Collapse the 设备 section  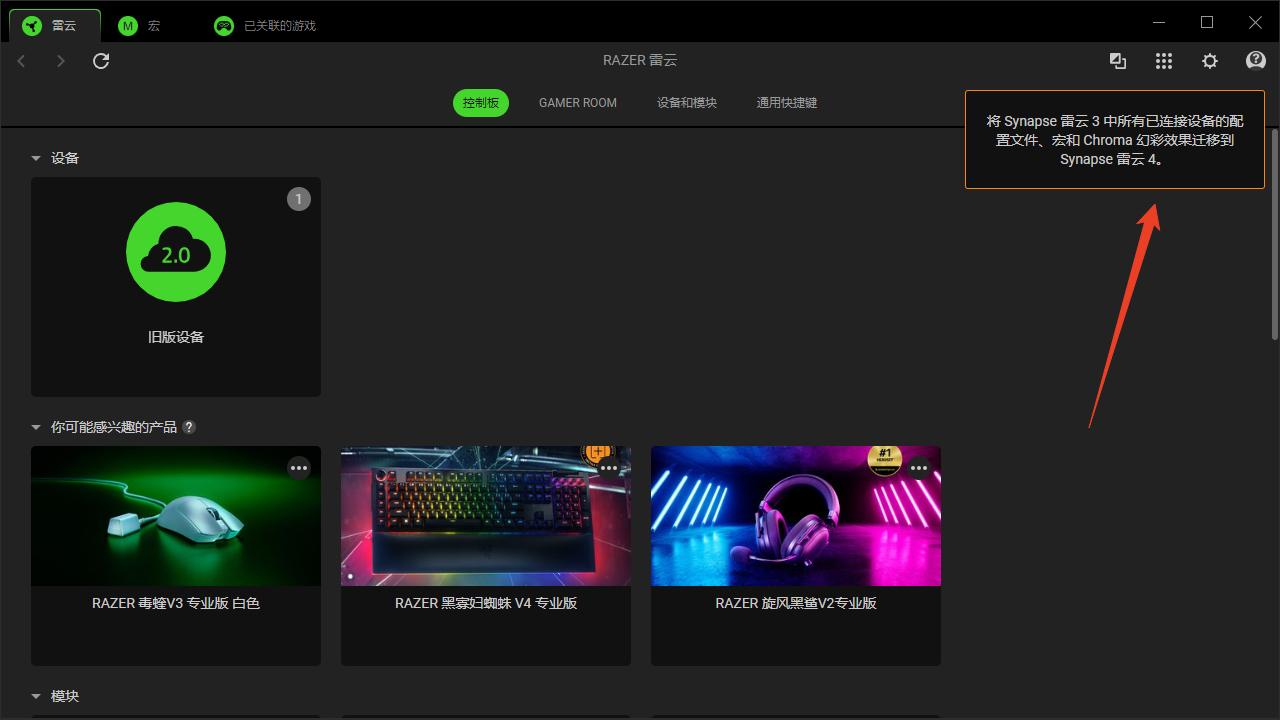click(36, 158)
